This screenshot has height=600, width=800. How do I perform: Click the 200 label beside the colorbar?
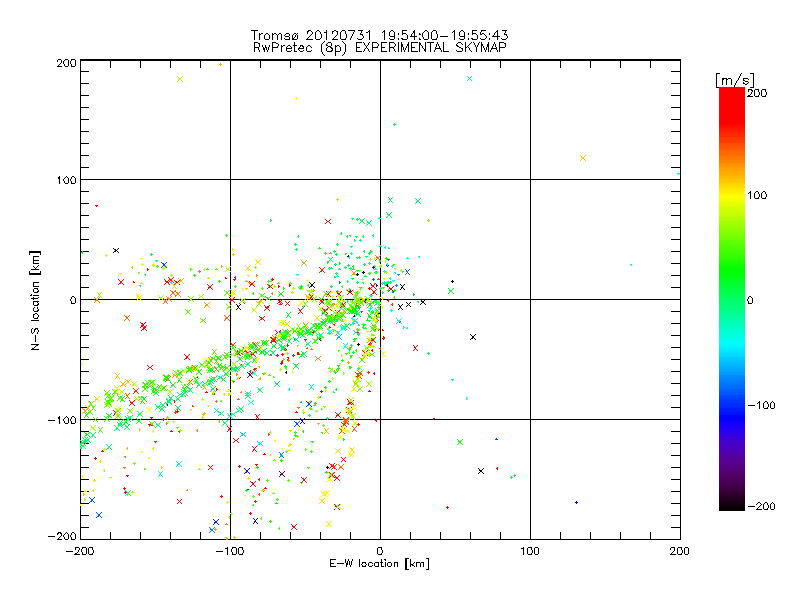(x=757, y=93)
